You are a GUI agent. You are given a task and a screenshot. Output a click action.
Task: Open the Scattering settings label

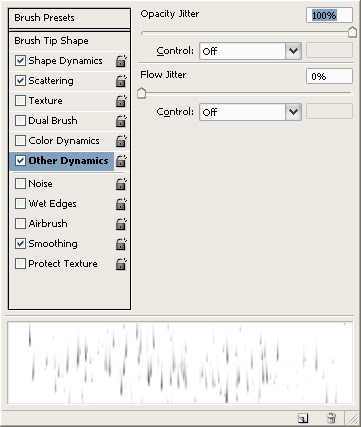point(51,81)
